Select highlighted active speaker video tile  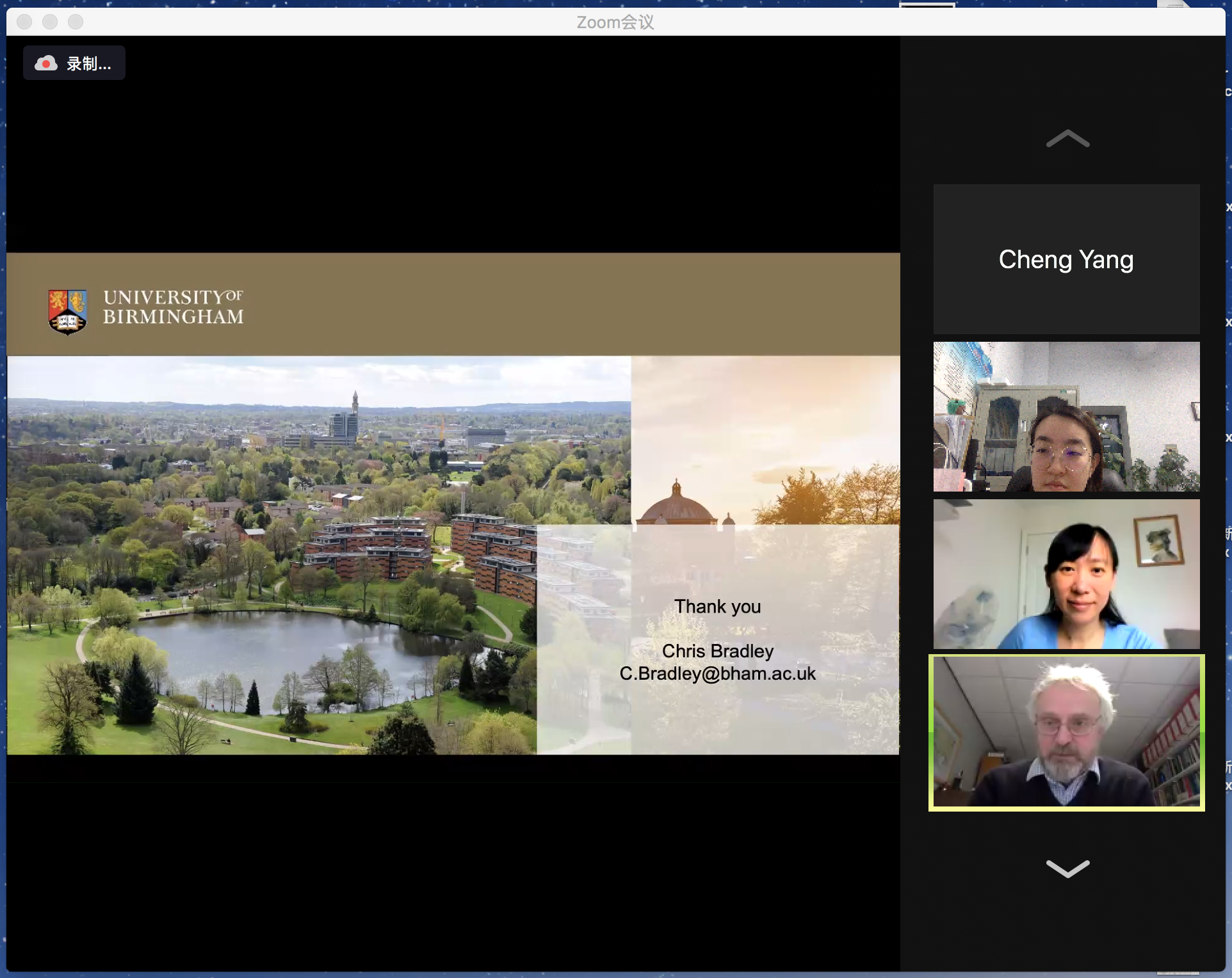pos(1066,732)
